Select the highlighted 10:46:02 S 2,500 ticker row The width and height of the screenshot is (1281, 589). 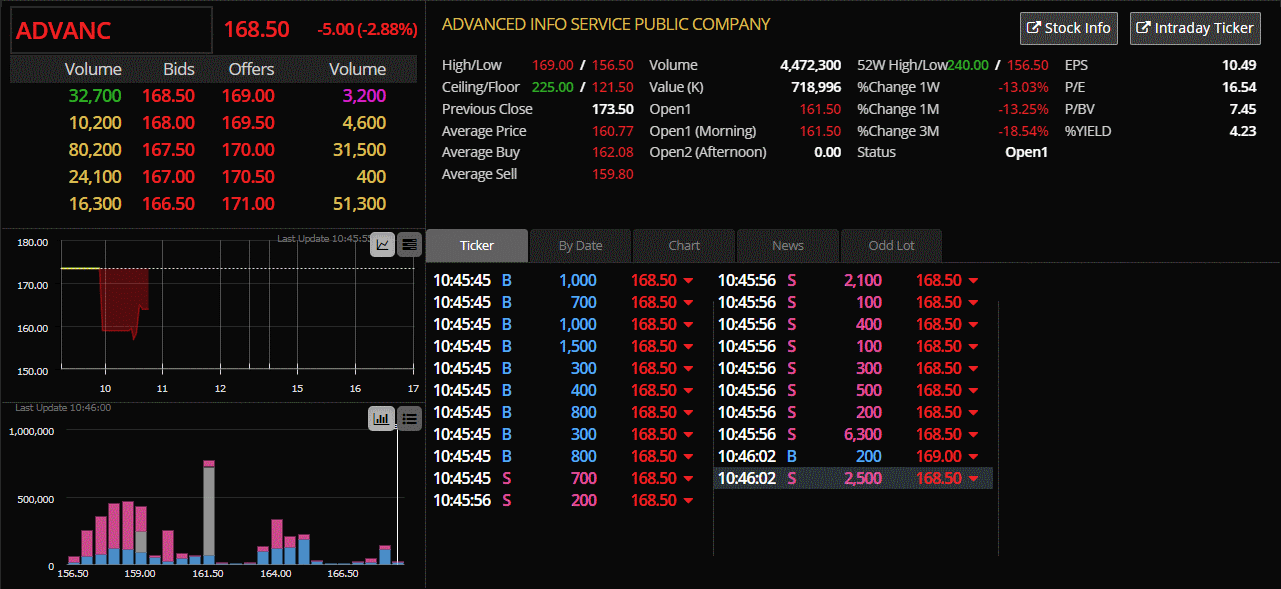point(854,478)
